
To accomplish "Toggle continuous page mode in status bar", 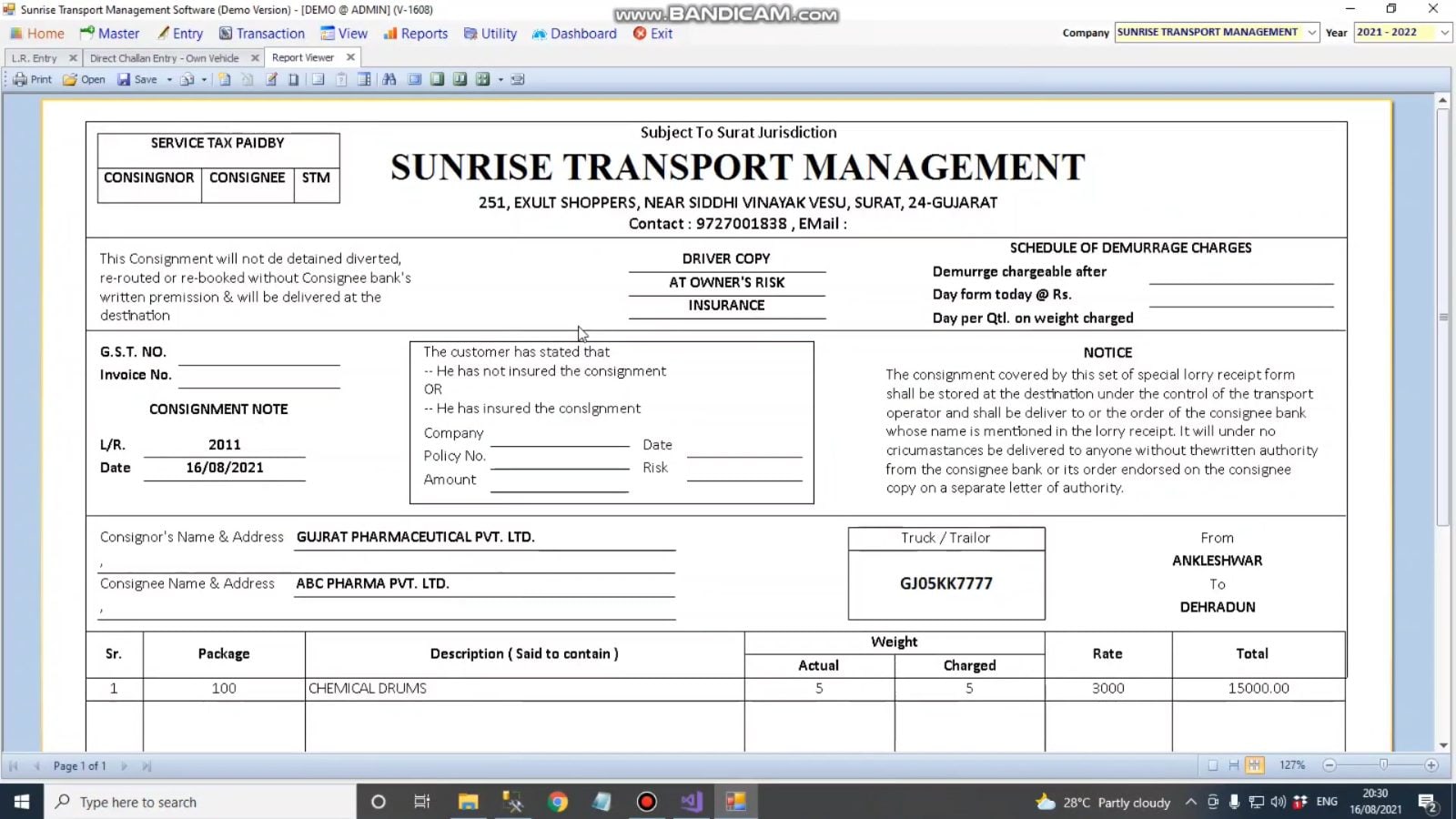I will [x=1234, y=765].
